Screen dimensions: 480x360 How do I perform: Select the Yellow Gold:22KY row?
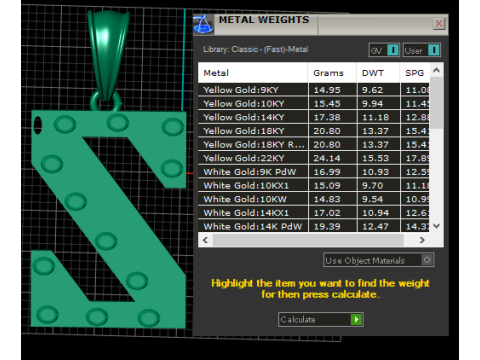coord(314,158)
